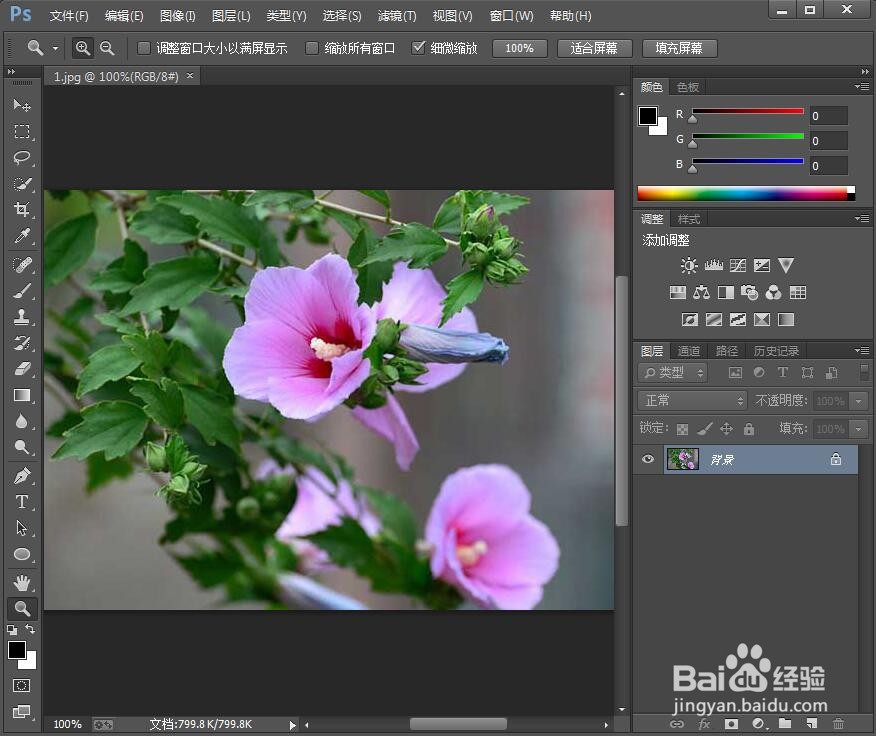This screenshot has width=876, height=736.
Task: Create a new layer group
Action: click(x=785, y=724)
